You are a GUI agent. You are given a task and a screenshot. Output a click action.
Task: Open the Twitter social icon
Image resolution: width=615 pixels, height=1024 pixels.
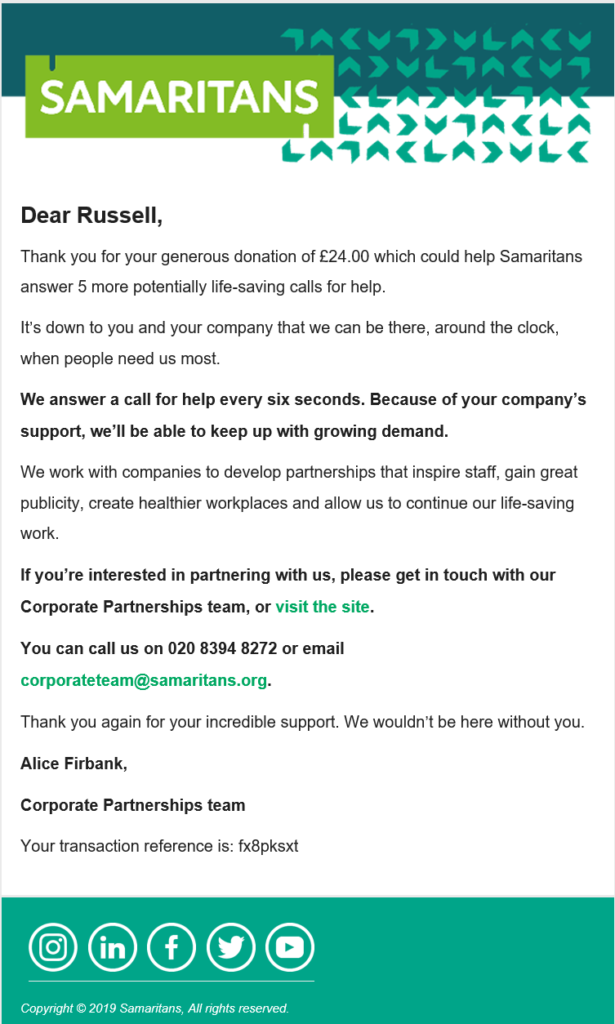coord(231,947)
